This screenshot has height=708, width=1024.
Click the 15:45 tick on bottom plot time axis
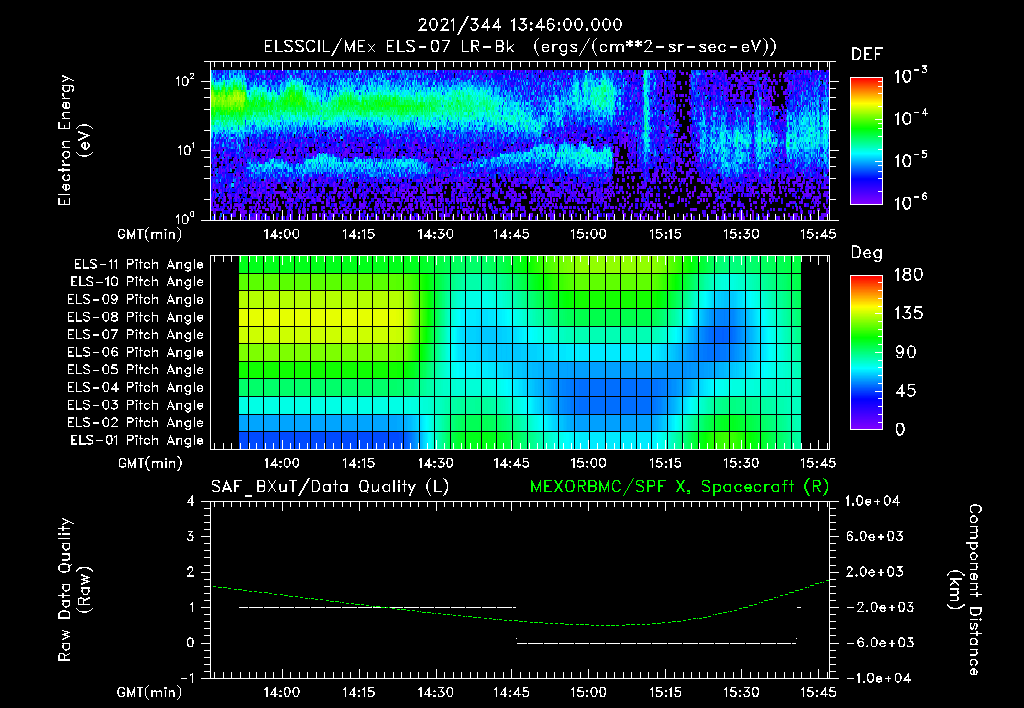coord(818,692)
